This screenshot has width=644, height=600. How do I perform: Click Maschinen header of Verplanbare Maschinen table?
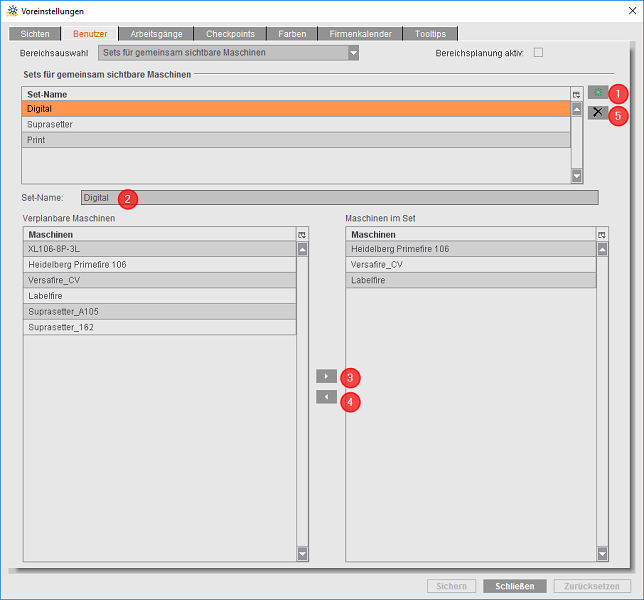pyautogui.click(x=160, y=234)
